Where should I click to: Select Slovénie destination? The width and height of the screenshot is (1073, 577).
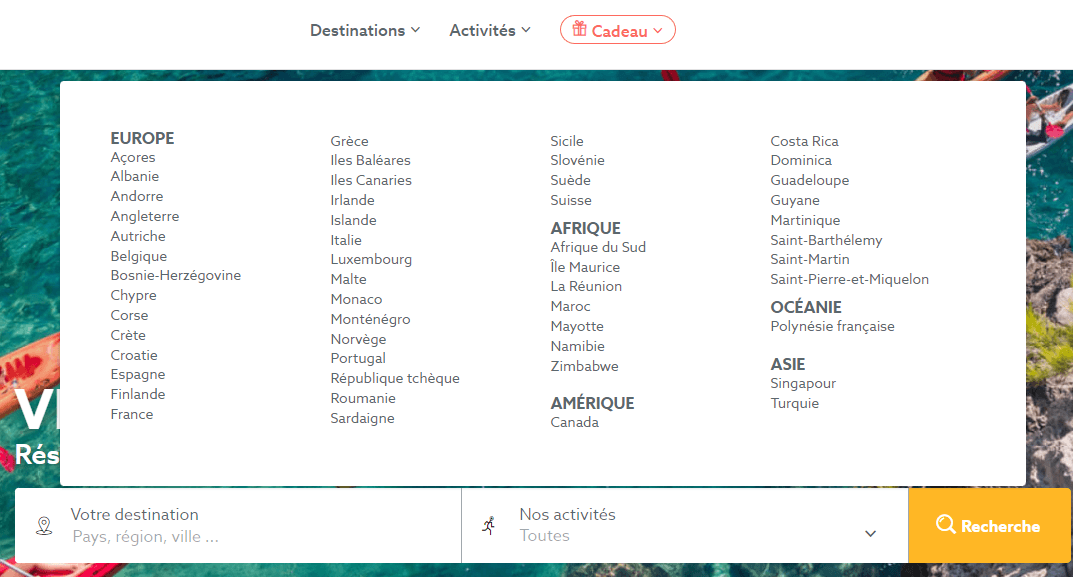[x=578, y=160]
